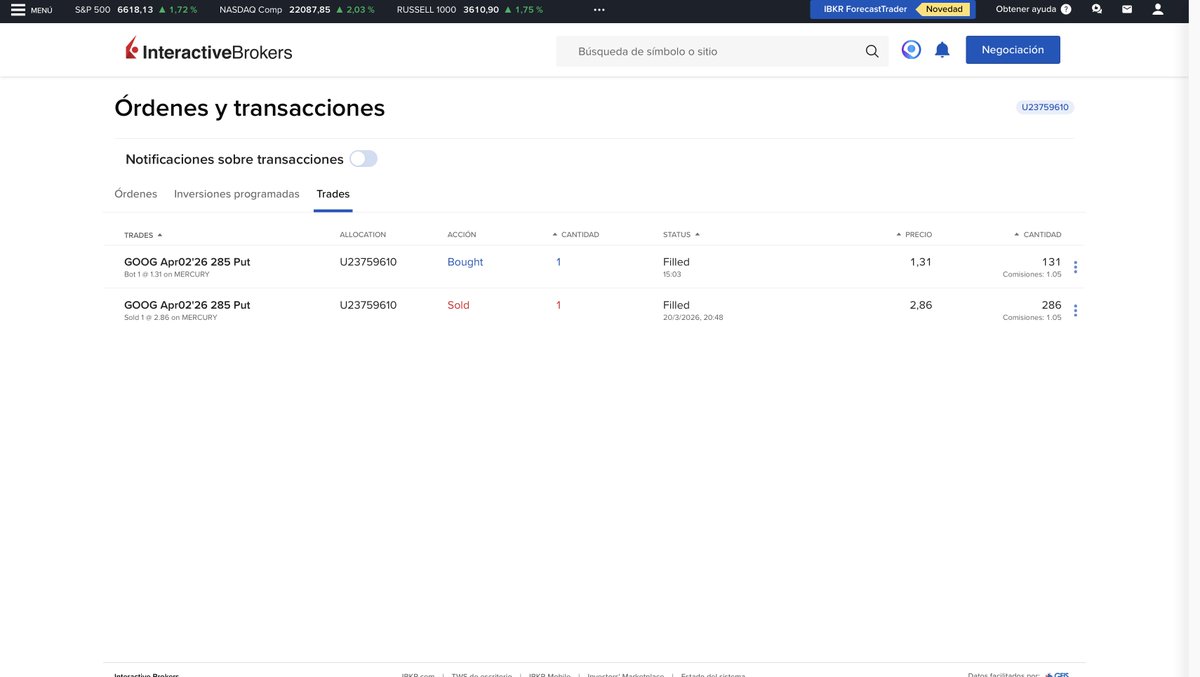This screenshot has width=1200, height=677.
Task: Focus the Búsqueda de símbolo o sitio field
Action: (x=710, y=51)
